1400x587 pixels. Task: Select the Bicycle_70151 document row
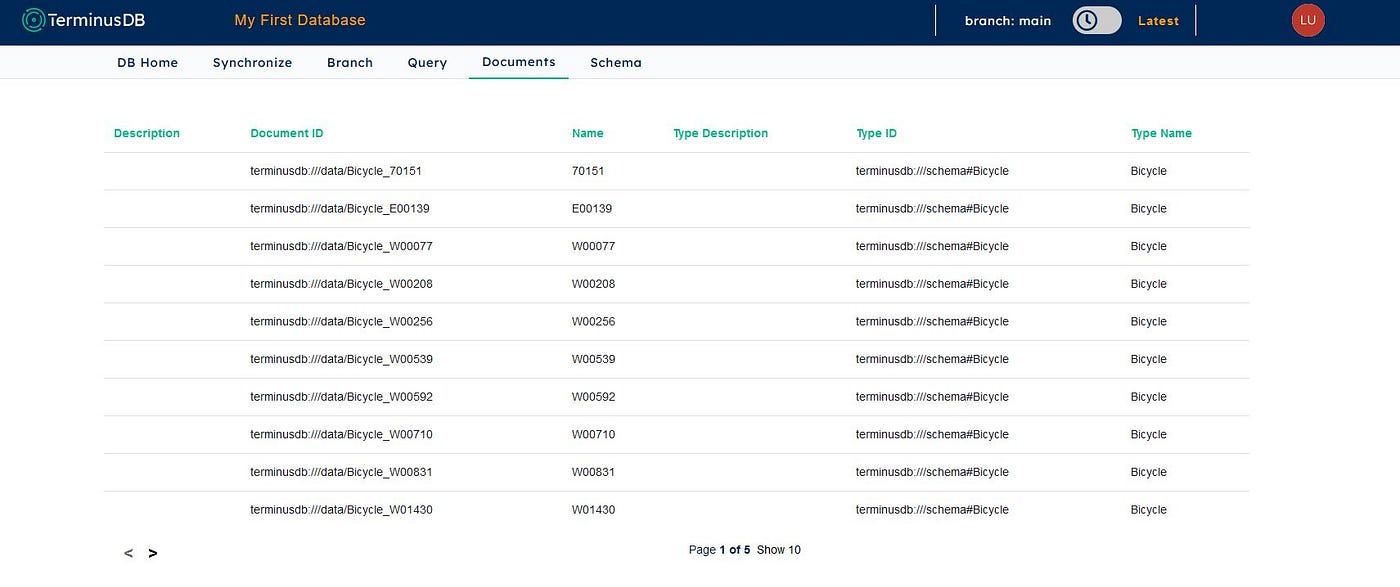336,170
